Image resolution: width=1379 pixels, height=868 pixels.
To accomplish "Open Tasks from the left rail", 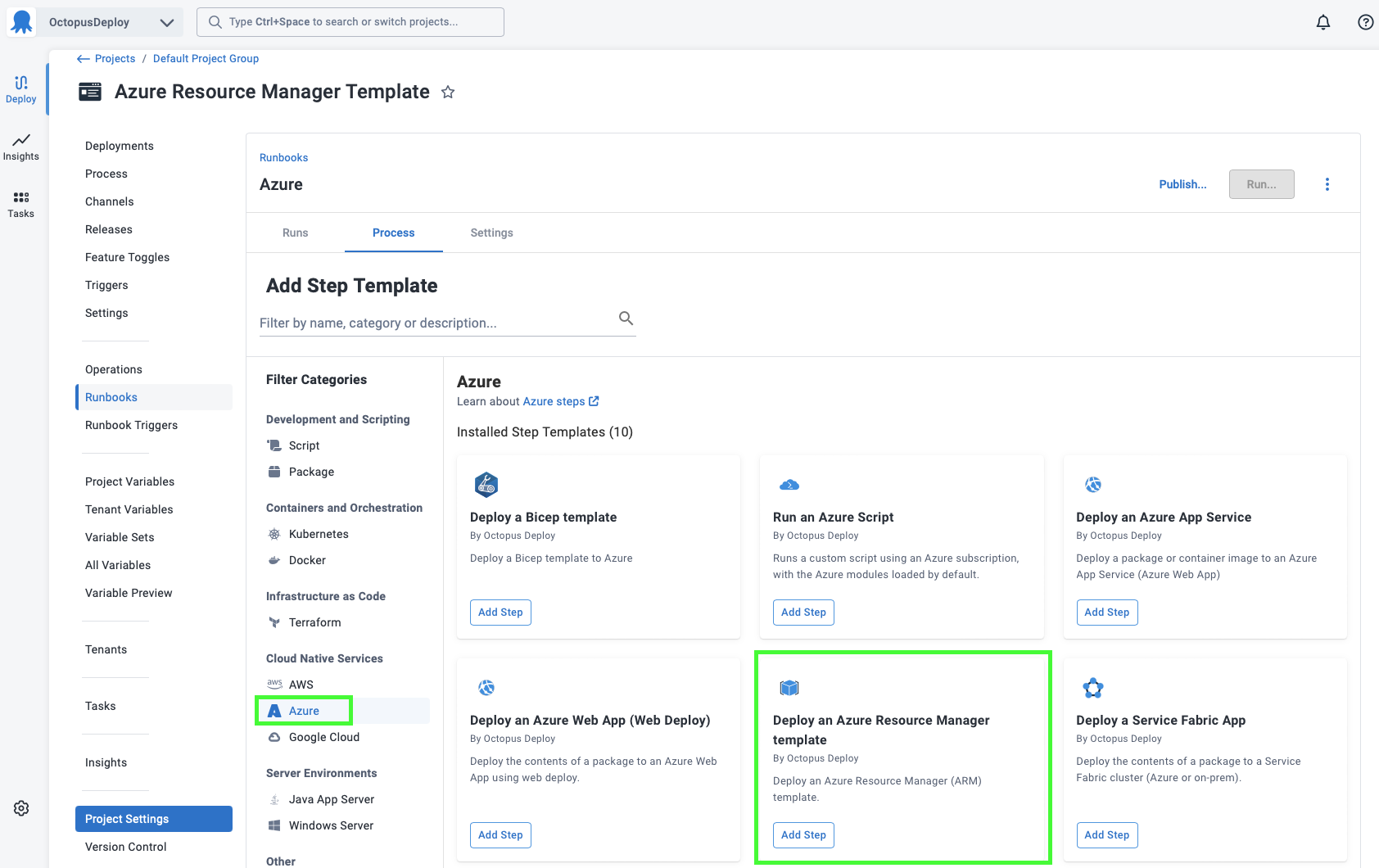I will [21, 205].
